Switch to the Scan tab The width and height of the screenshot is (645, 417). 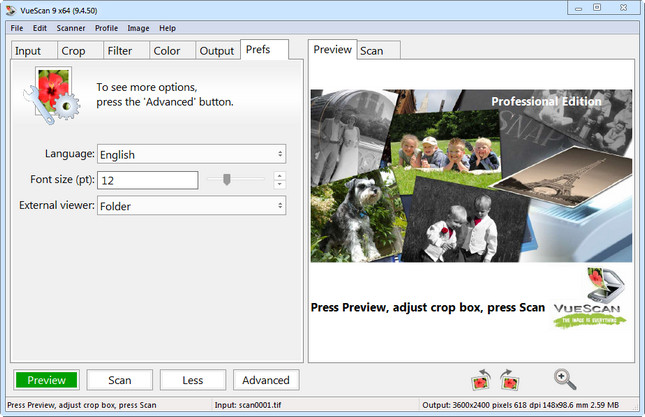[371, 50]
